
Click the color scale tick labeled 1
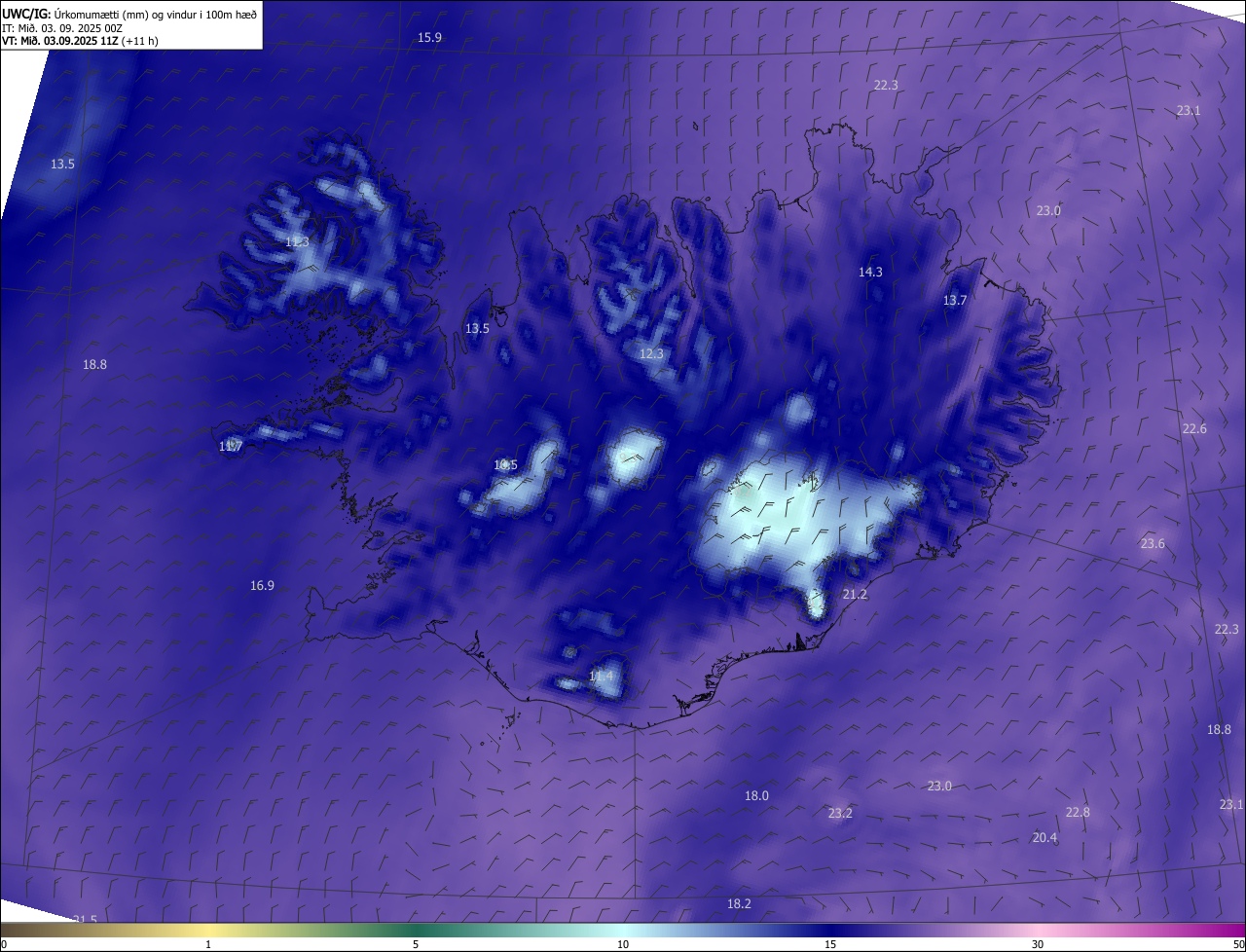(208, 944)
